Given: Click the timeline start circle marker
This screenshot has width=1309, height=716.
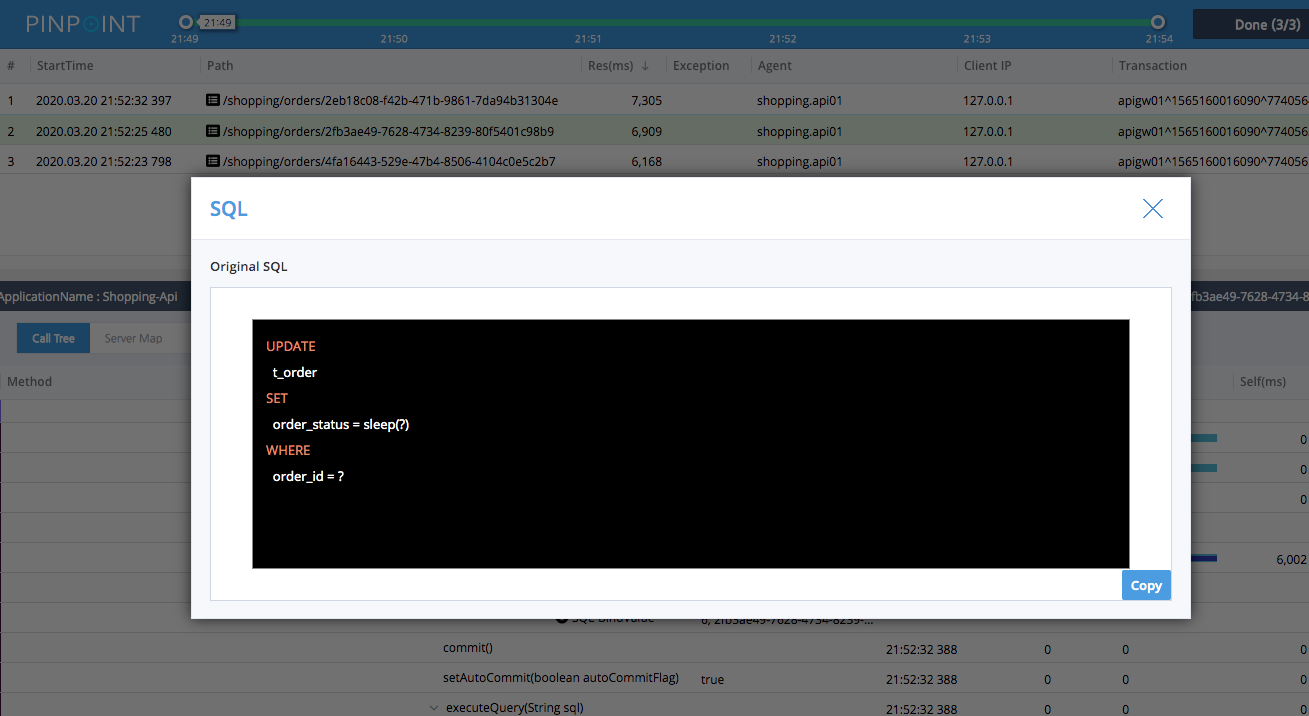Looking at the screenshot, I should [184, 20].
